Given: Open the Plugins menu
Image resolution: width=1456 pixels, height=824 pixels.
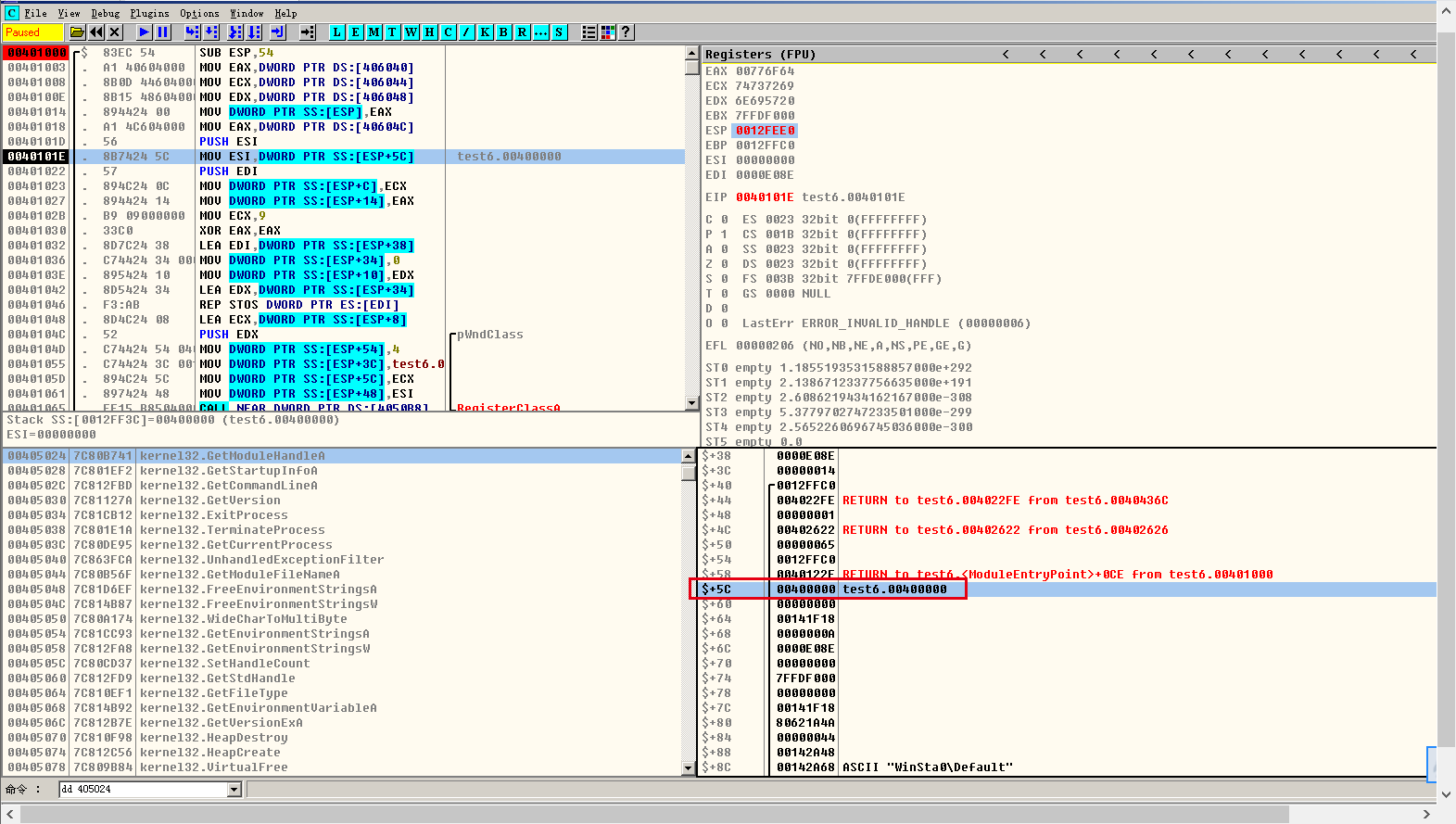Looking at the screenshot, I should 149,13.
